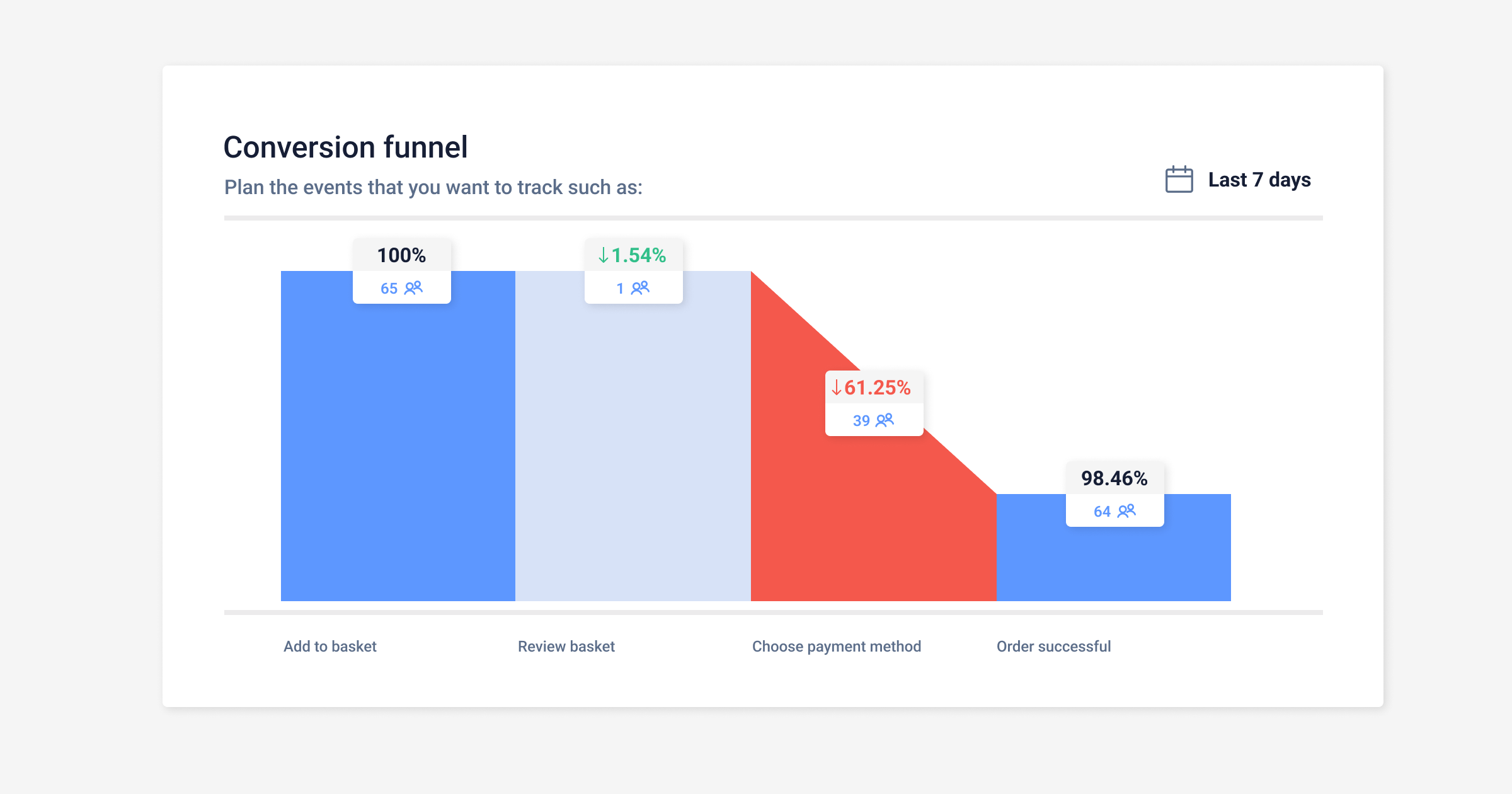Image resolution: width=1512 pixels, height=794 pixels.
Task: Expand the 100% tooltip on the first bar
Action: (401, 255)
